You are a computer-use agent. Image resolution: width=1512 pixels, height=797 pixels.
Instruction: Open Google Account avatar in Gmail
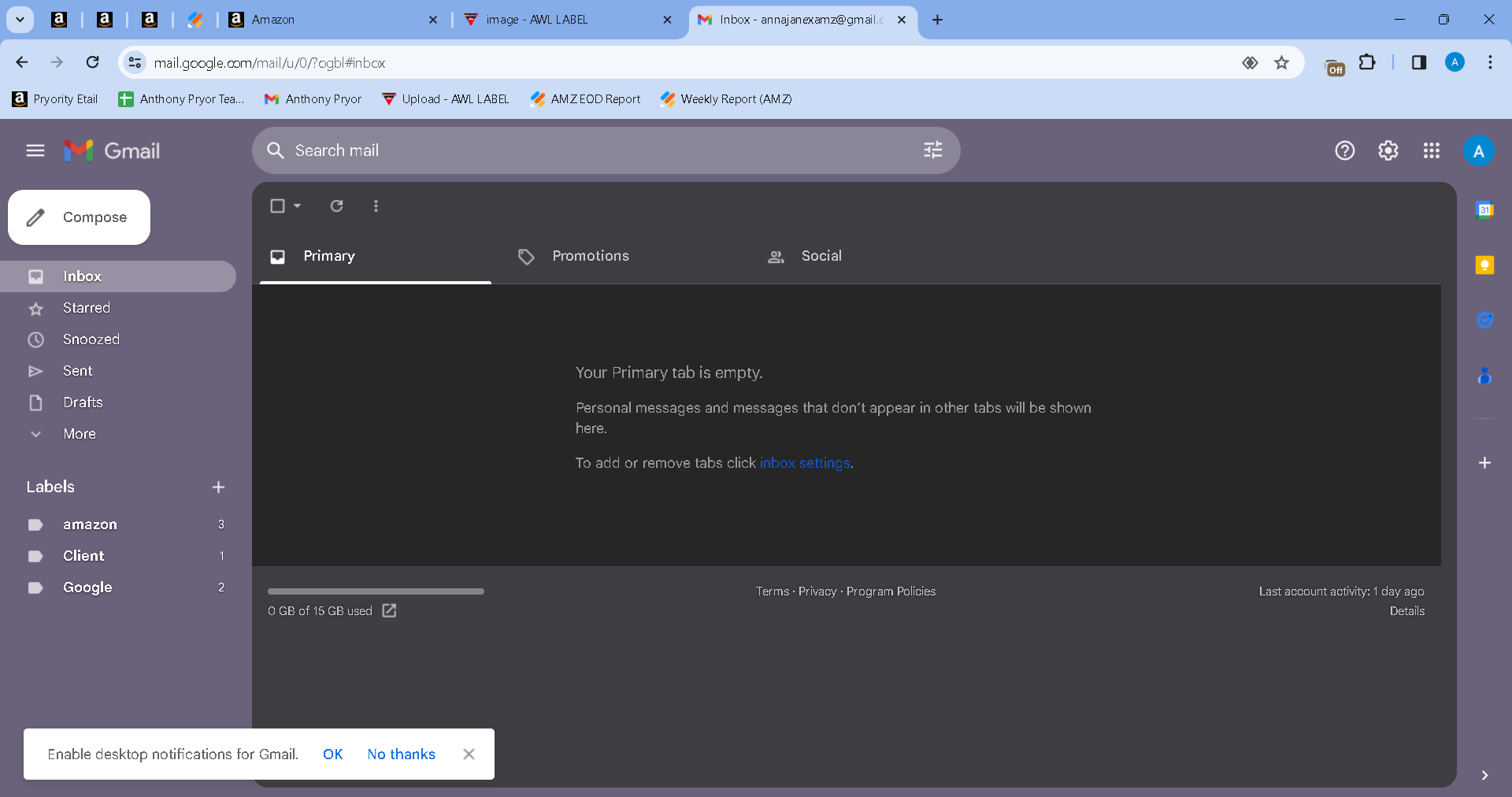click(1479, 151)
